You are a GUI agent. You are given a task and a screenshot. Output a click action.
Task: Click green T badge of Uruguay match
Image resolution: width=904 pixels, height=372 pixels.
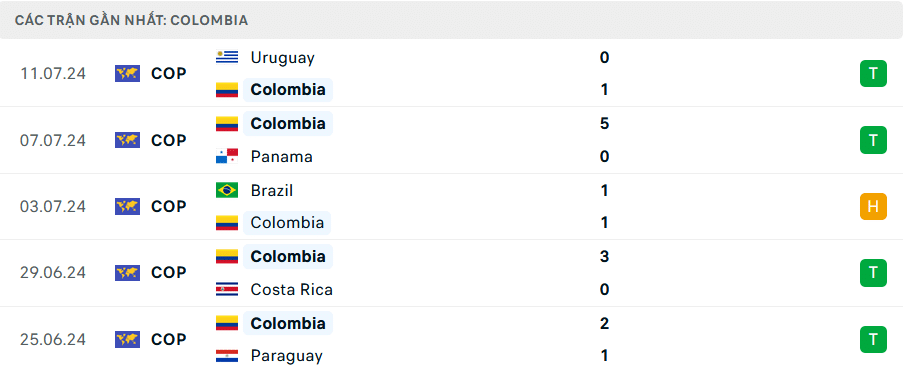tap(873, 74)
